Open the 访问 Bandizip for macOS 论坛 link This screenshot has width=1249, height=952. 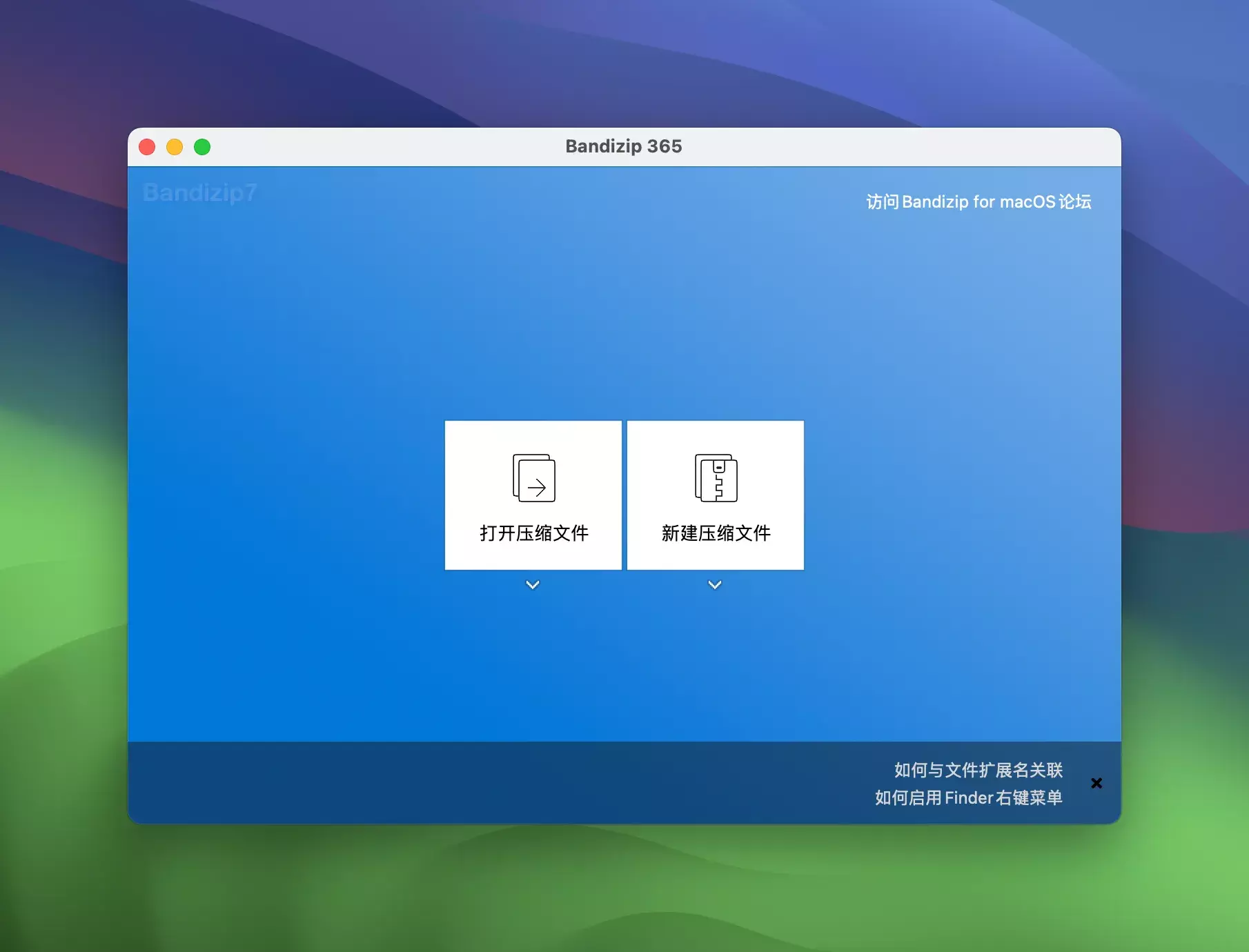pos(978,201)
